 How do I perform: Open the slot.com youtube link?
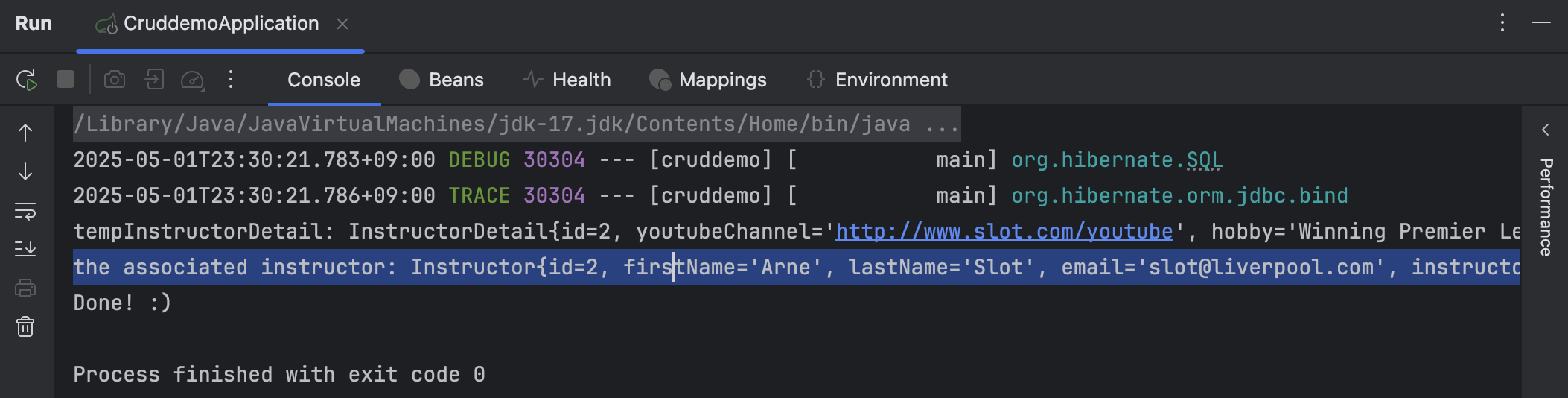tap(1004, 232)
